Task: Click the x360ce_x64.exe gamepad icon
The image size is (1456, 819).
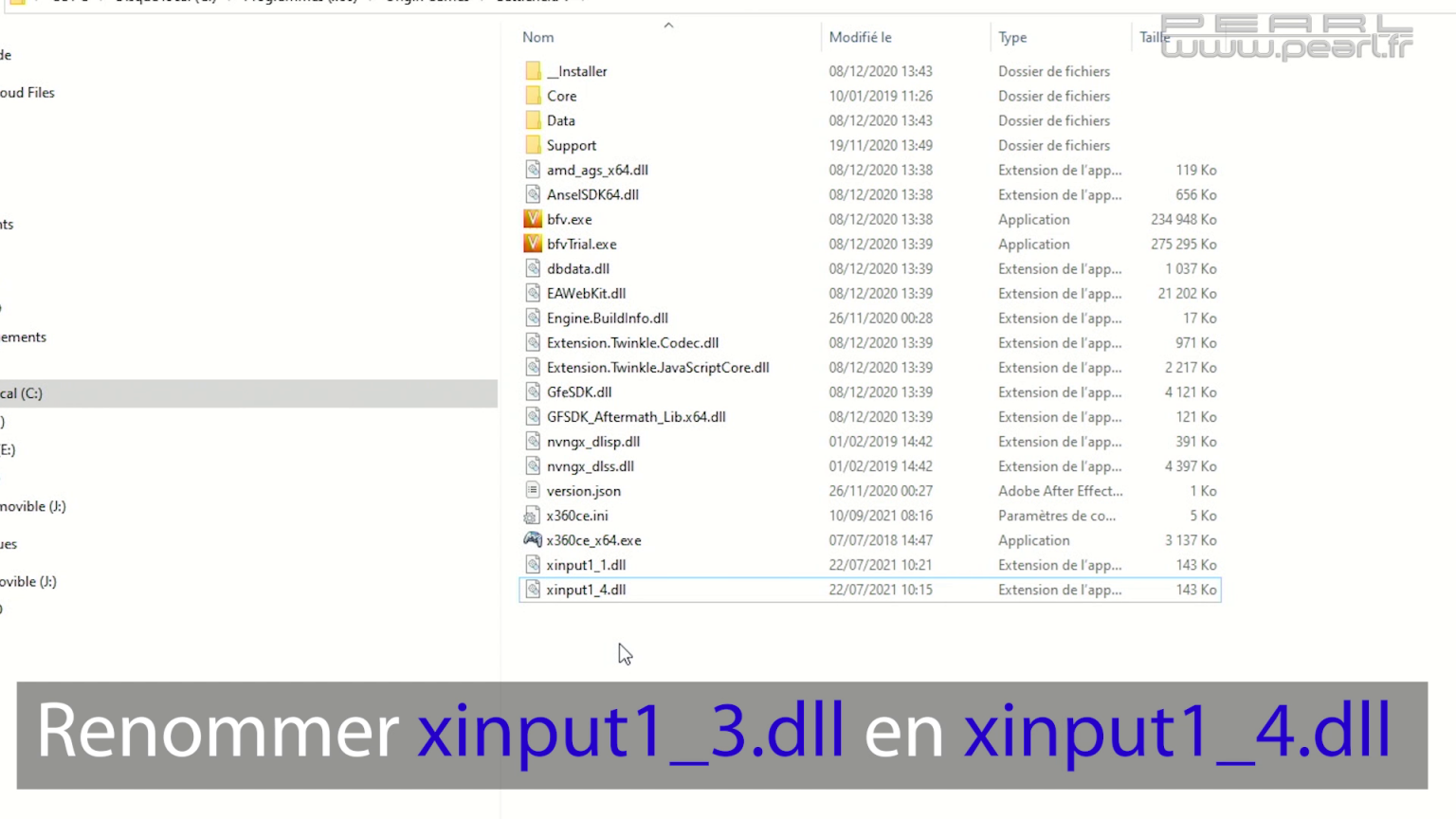Action: pyautogui.click(x=533, y=539)
